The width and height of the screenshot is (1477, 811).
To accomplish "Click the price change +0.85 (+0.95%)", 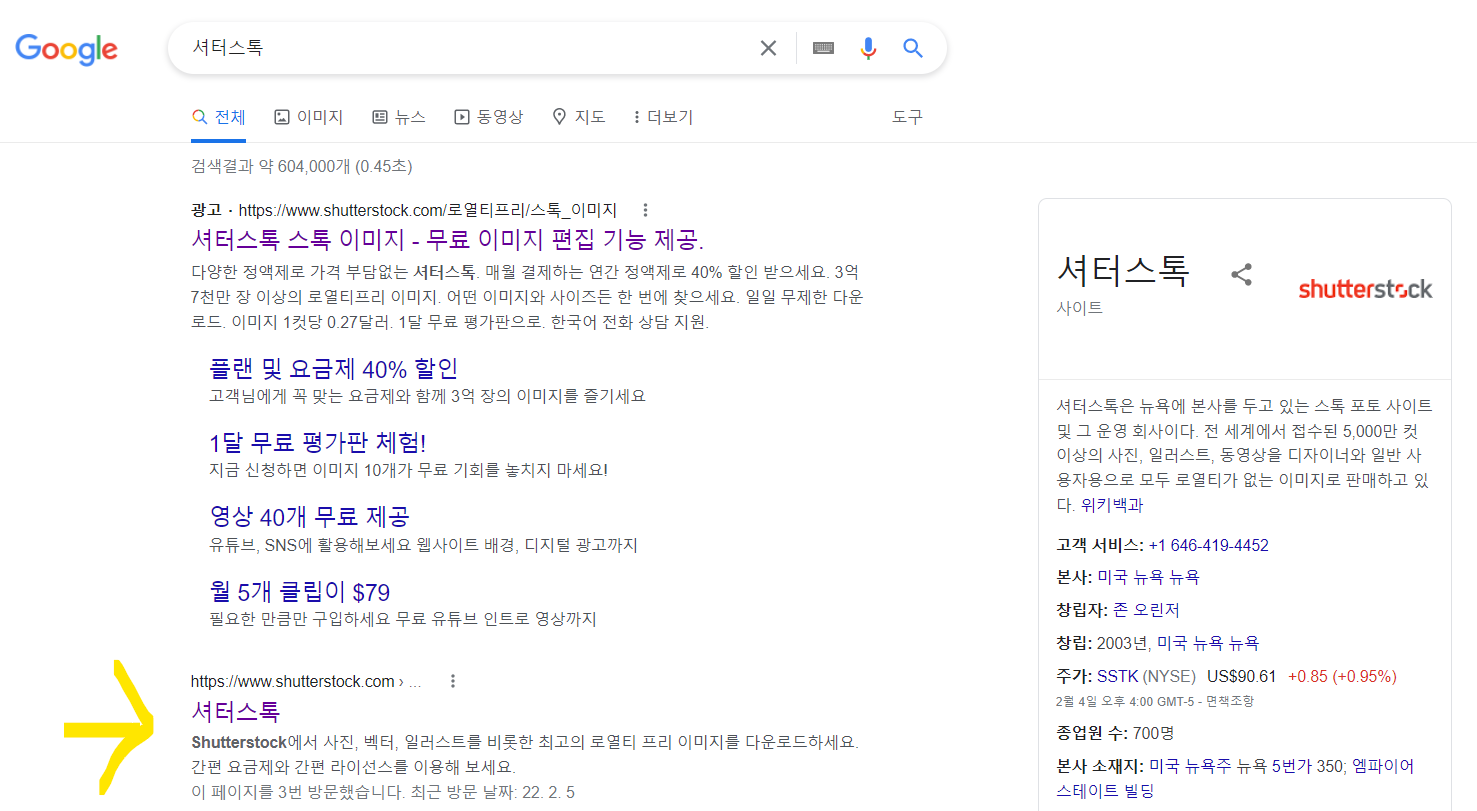I will click(1342, 676).
